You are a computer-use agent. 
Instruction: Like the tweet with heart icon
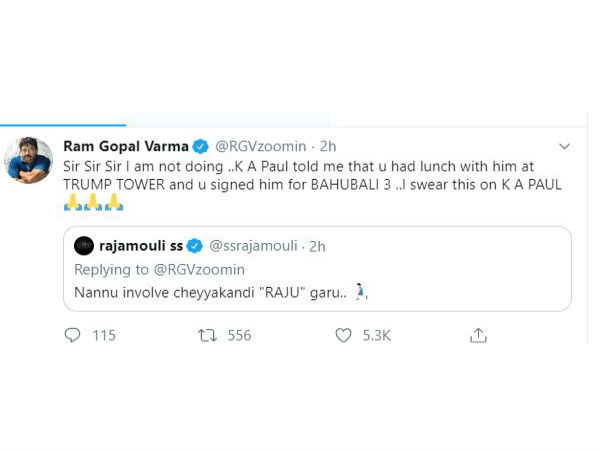[344, 335]
